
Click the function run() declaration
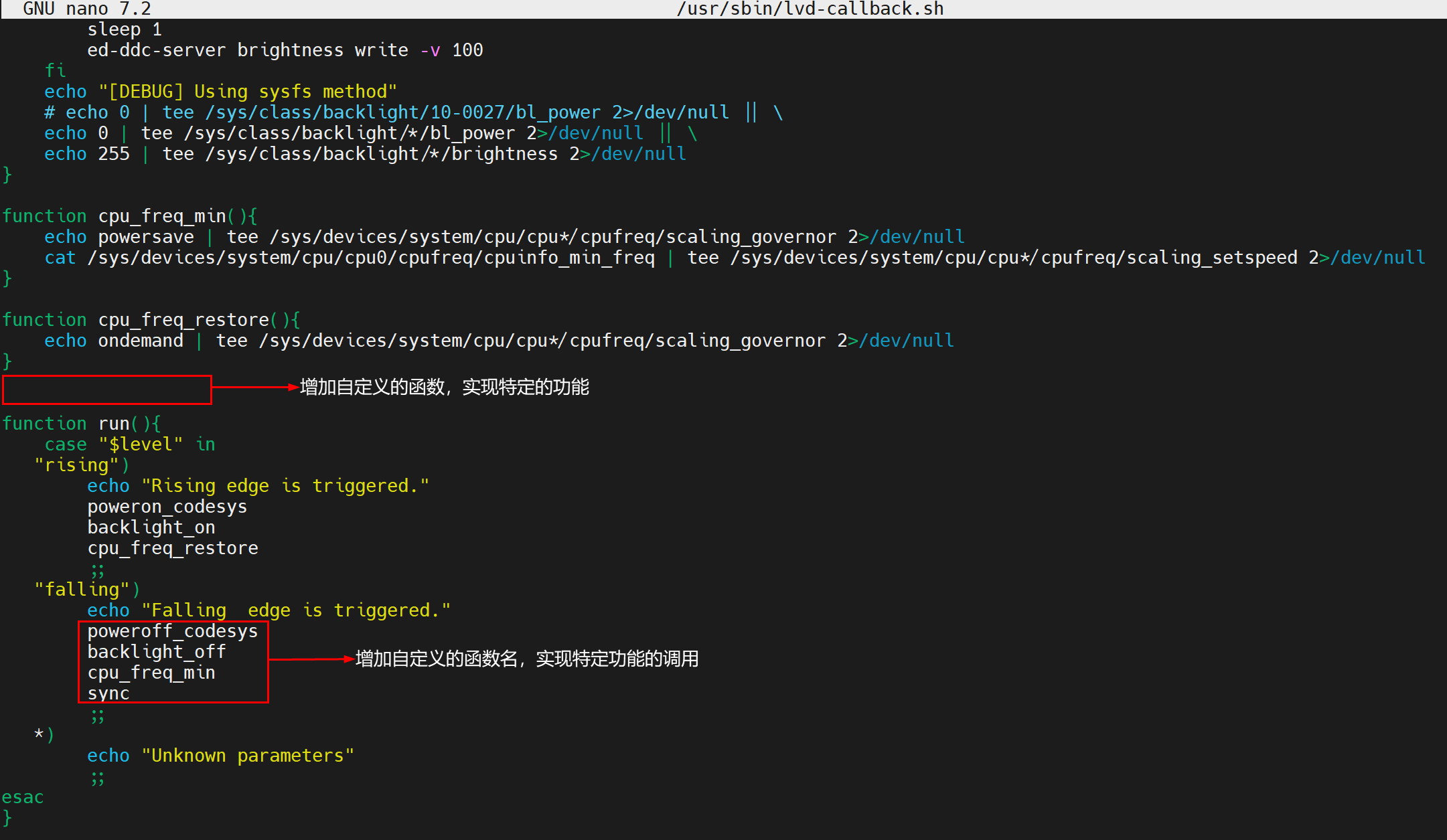tap(81, 424)
